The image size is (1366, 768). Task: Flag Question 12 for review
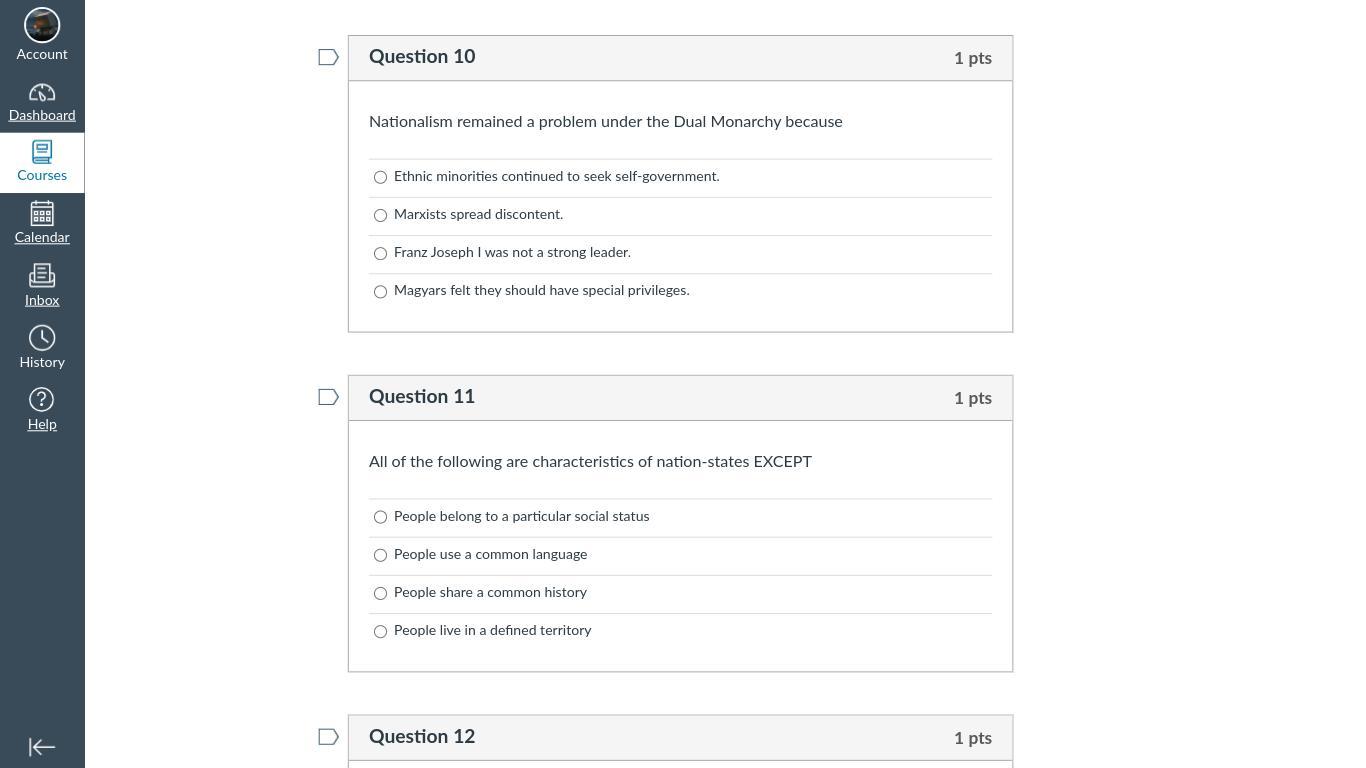328,738
